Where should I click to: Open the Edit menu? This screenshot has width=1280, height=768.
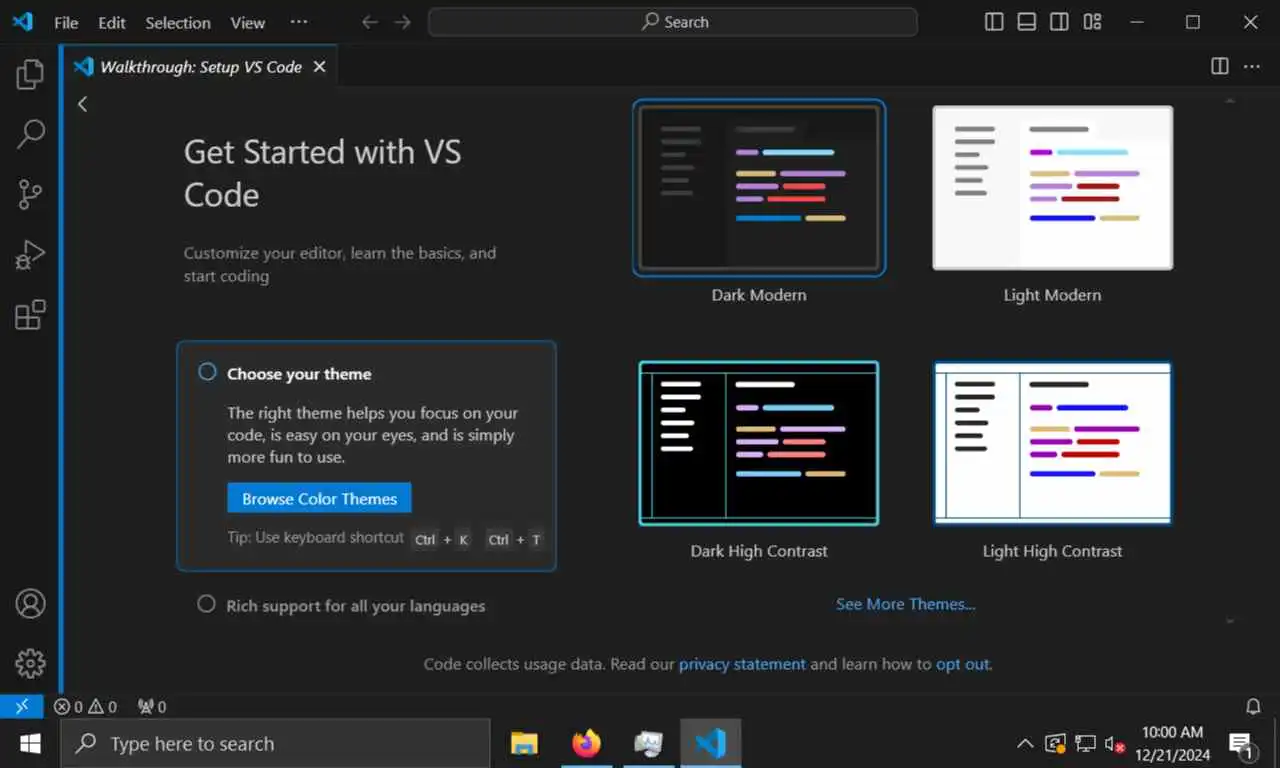(x=112, y=22)
